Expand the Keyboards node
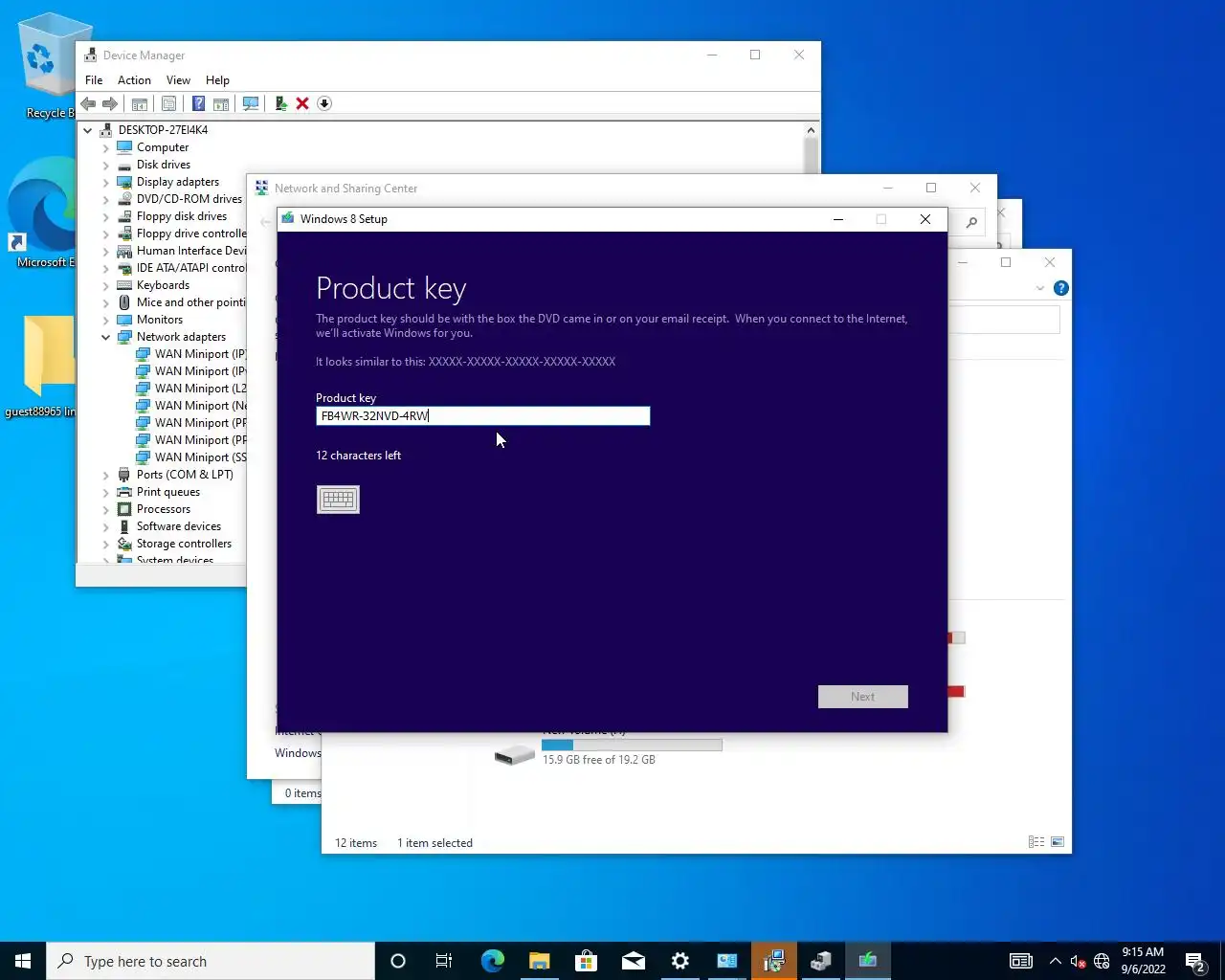 [x=106, y=286]
